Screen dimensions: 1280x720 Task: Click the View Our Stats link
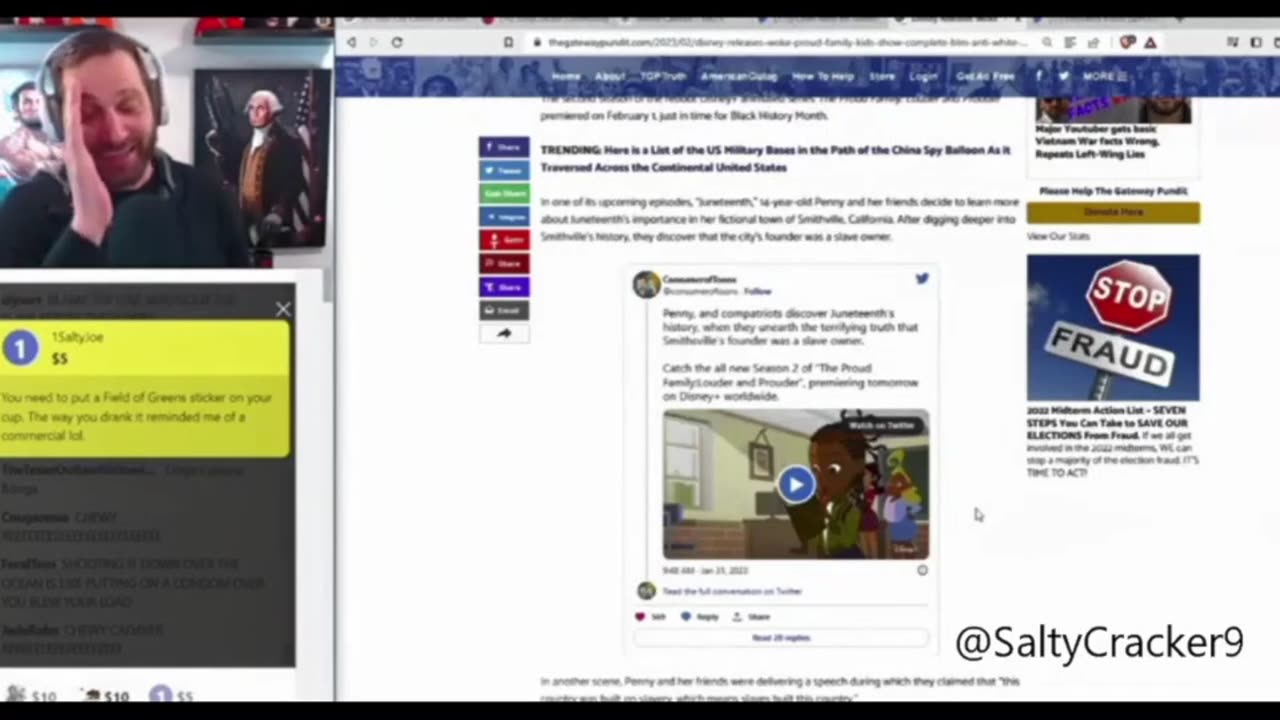tap(1058, 236)
